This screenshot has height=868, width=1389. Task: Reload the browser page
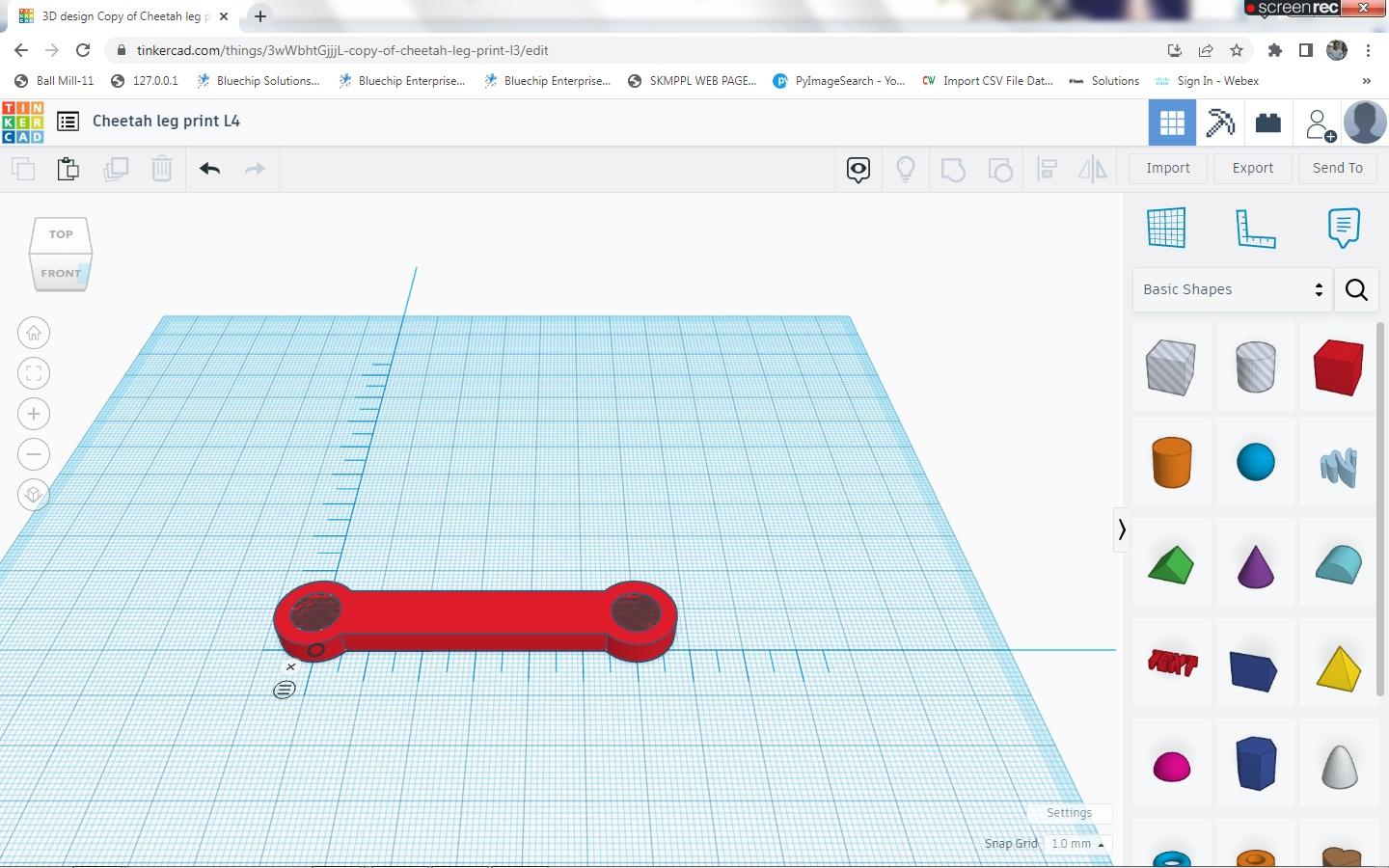point(83,50)
